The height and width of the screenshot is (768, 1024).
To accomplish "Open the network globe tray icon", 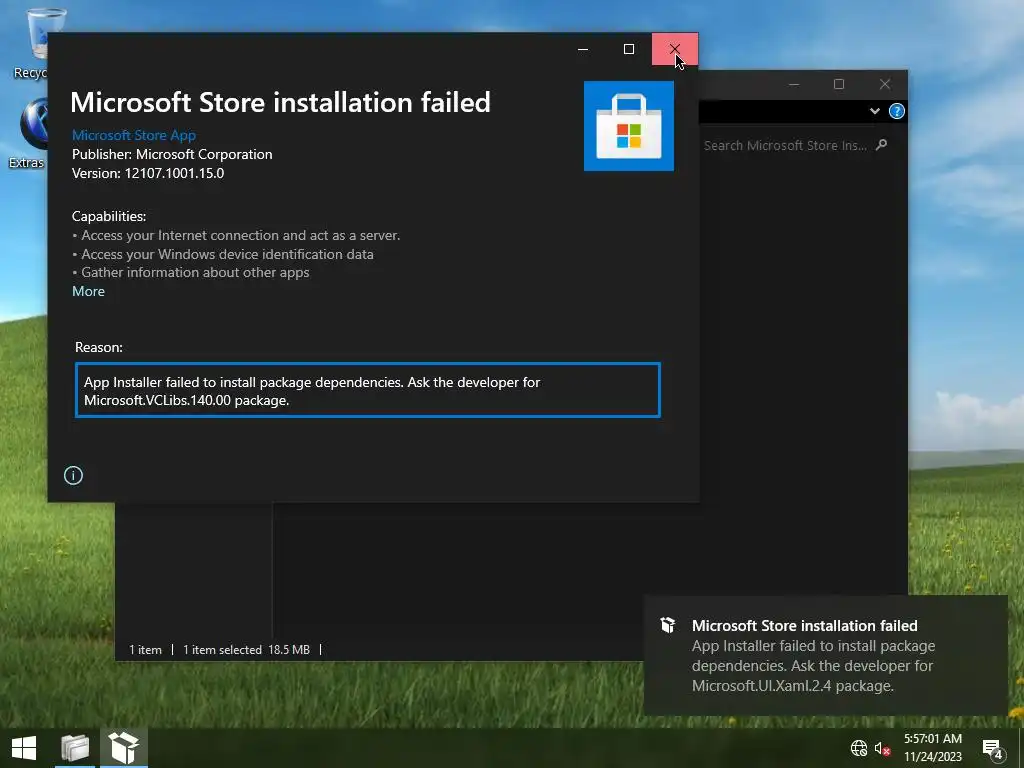I will pyautogui.click(x=858, y=748).
